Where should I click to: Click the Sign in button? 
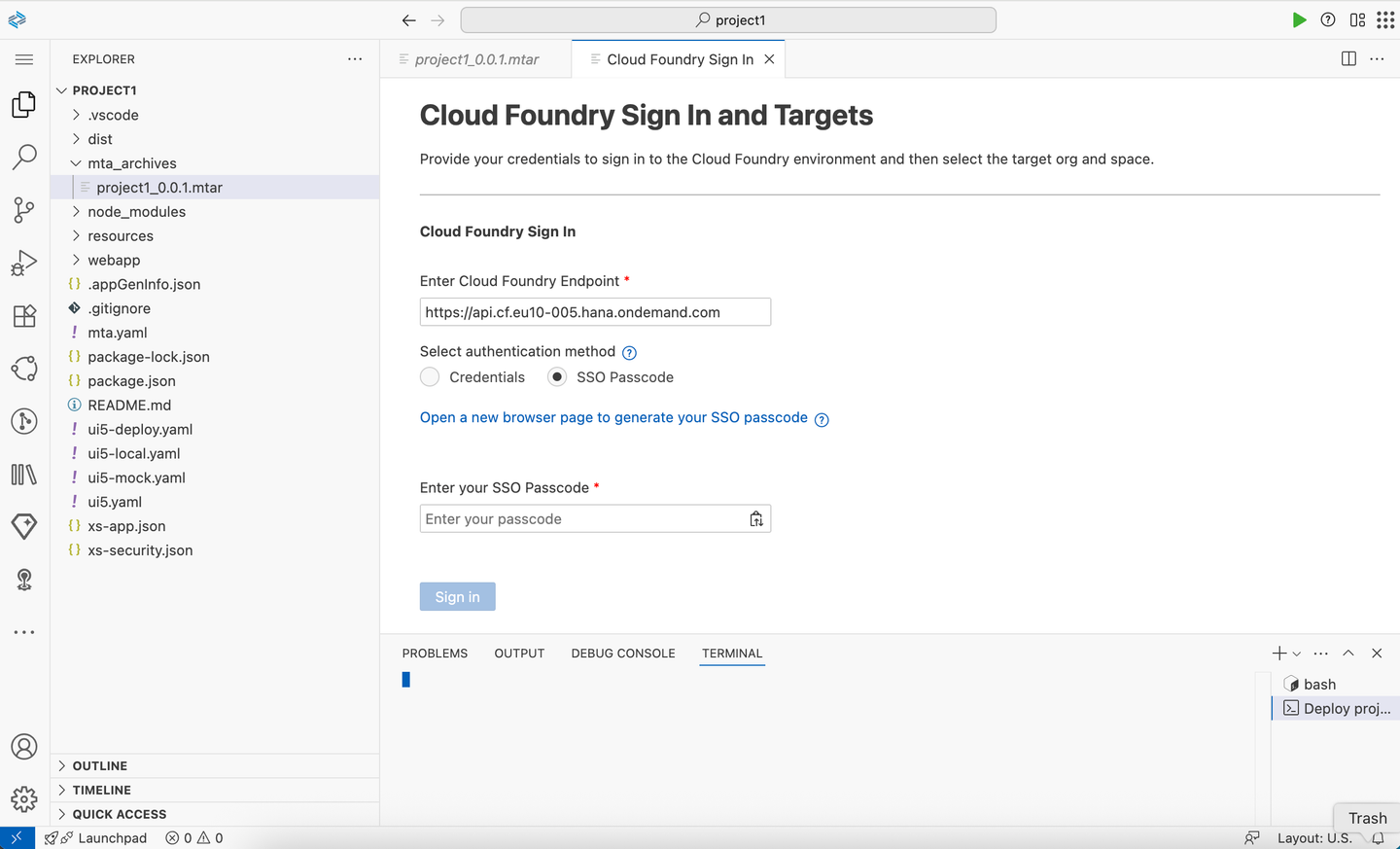[458, 597]
